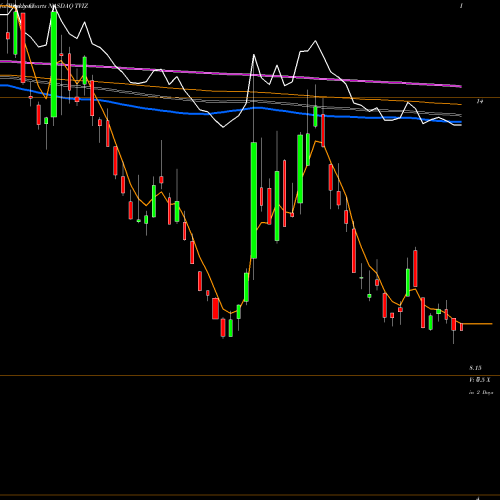500x500 pixels.
Task: Click the NASDAQ TVIZ chart title text
Action: (68, 6)
